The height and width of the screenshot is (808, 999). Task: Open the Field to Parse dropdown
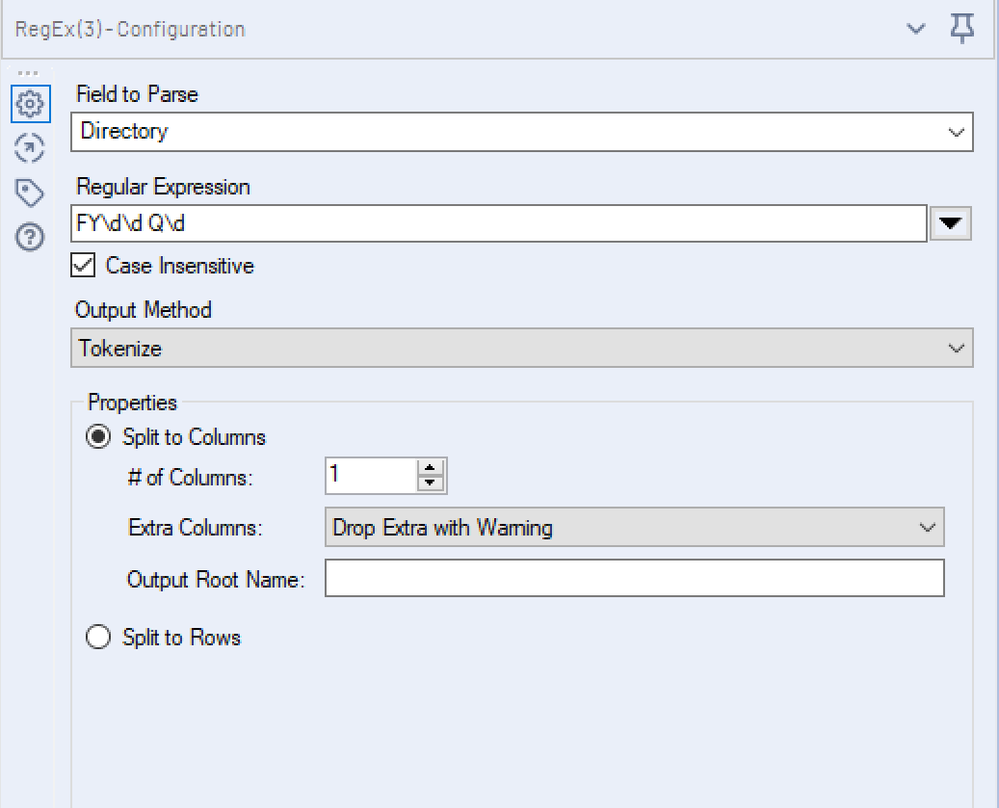click(521, 131)
